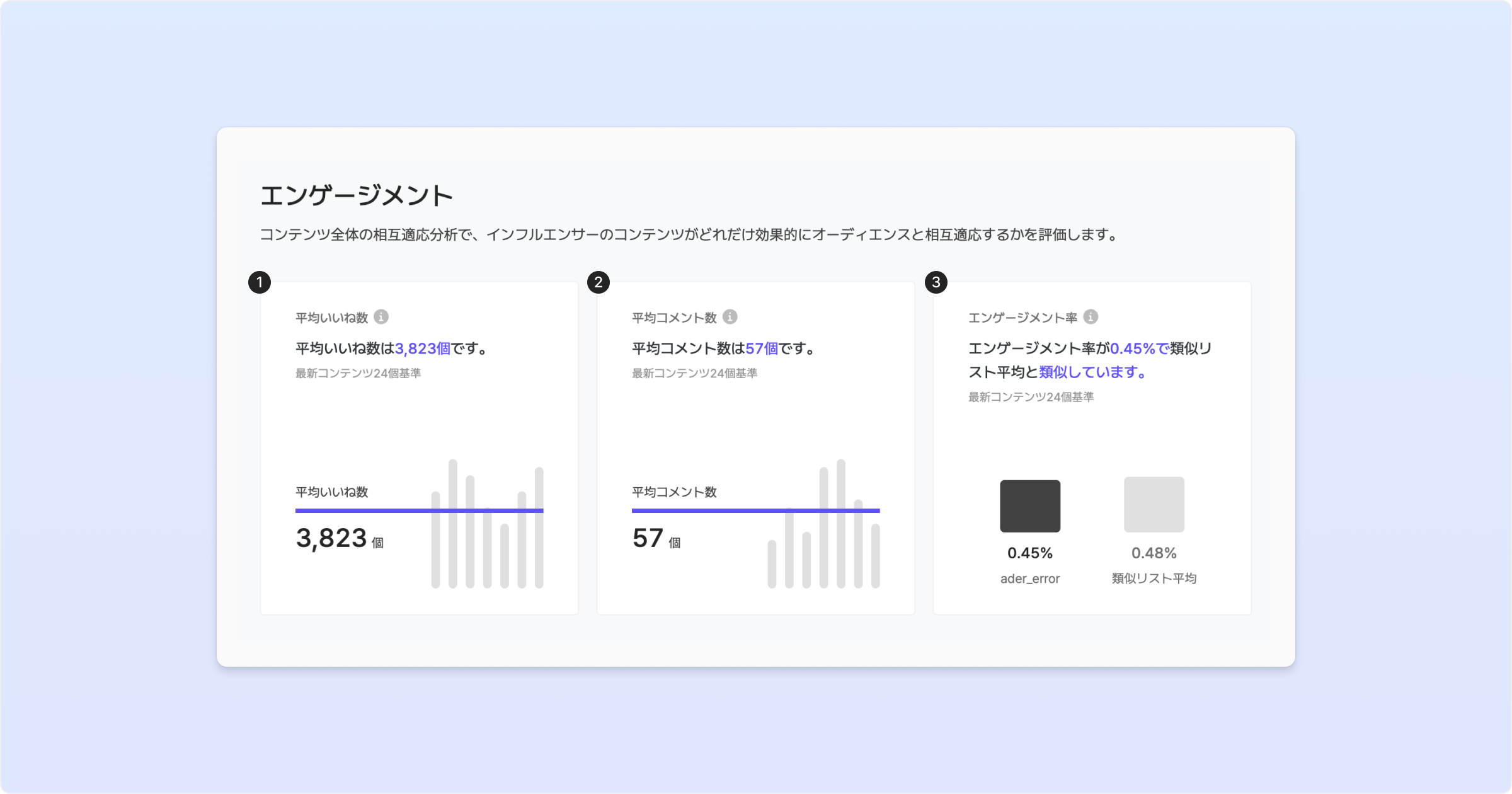Screen dimensions: 1512x794
Task: Click the numbered badge 3 marker
Action: tap(936, 282)
